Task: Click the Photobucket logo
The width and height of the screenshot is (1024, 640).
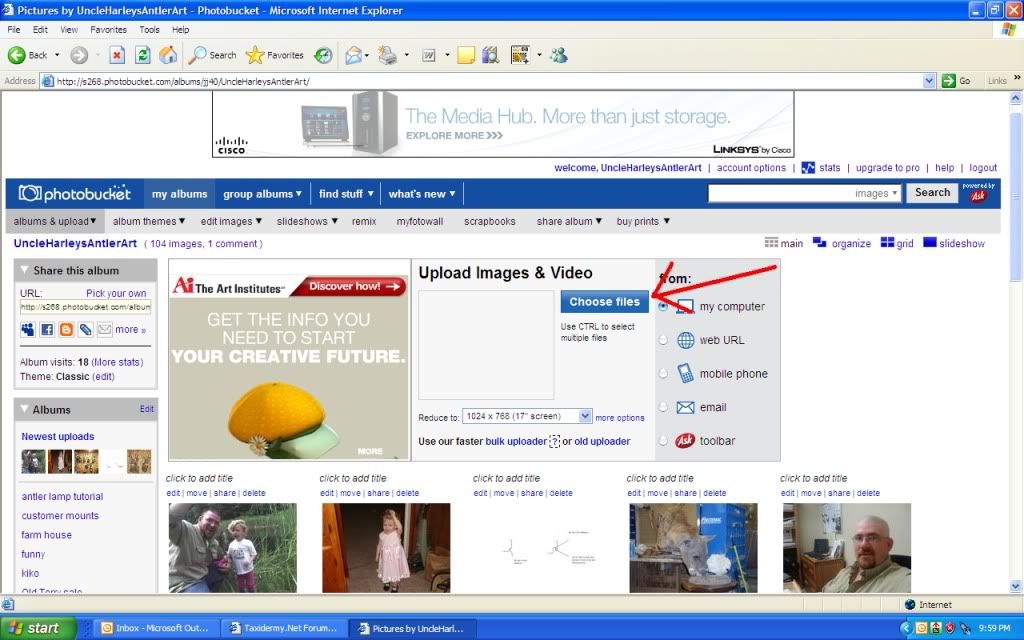Action: point(74,194)
